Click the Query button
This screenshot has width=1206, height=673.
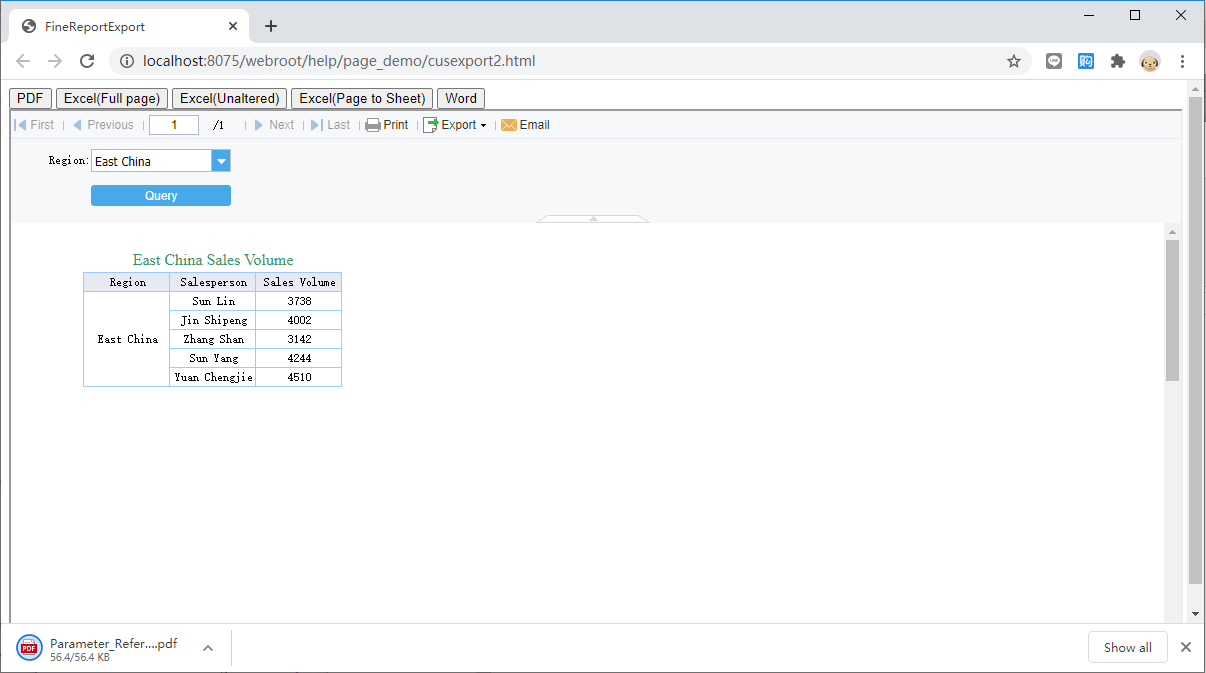tap(161, 196)
